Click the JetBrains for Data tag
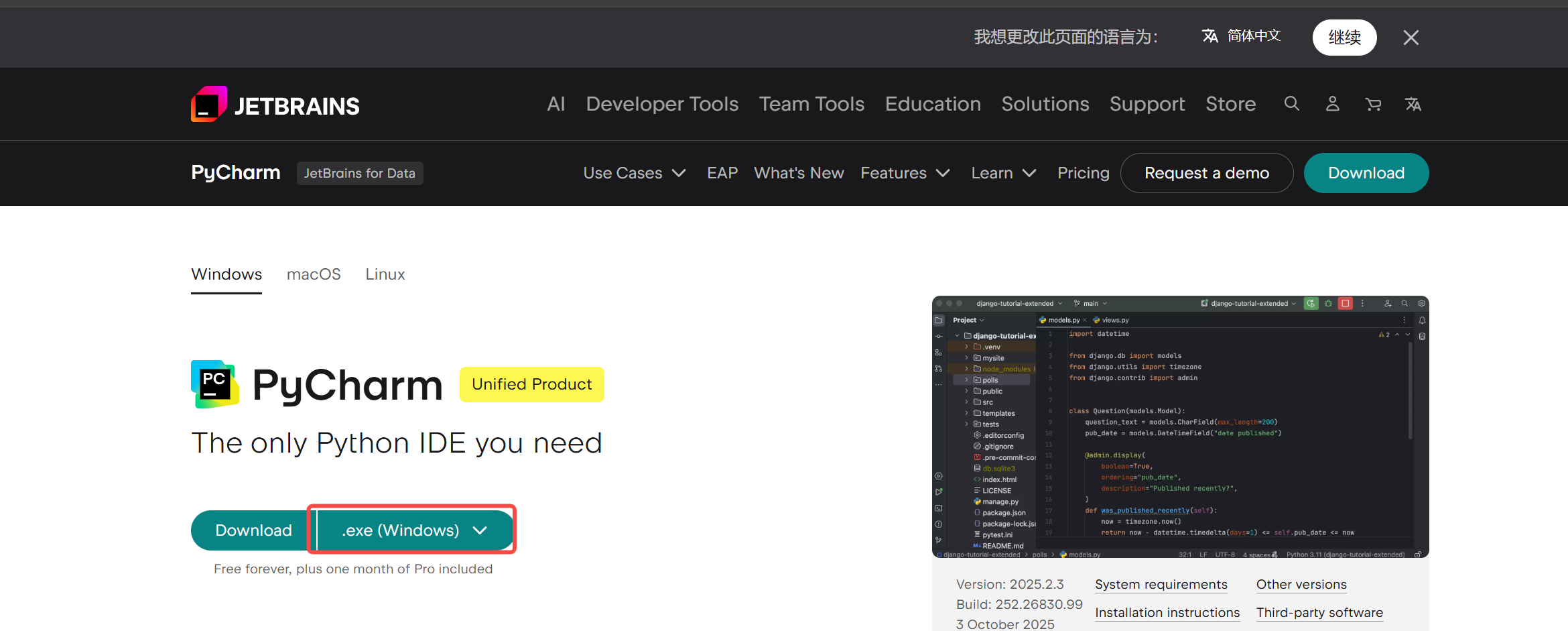 (x=360, y=173)
